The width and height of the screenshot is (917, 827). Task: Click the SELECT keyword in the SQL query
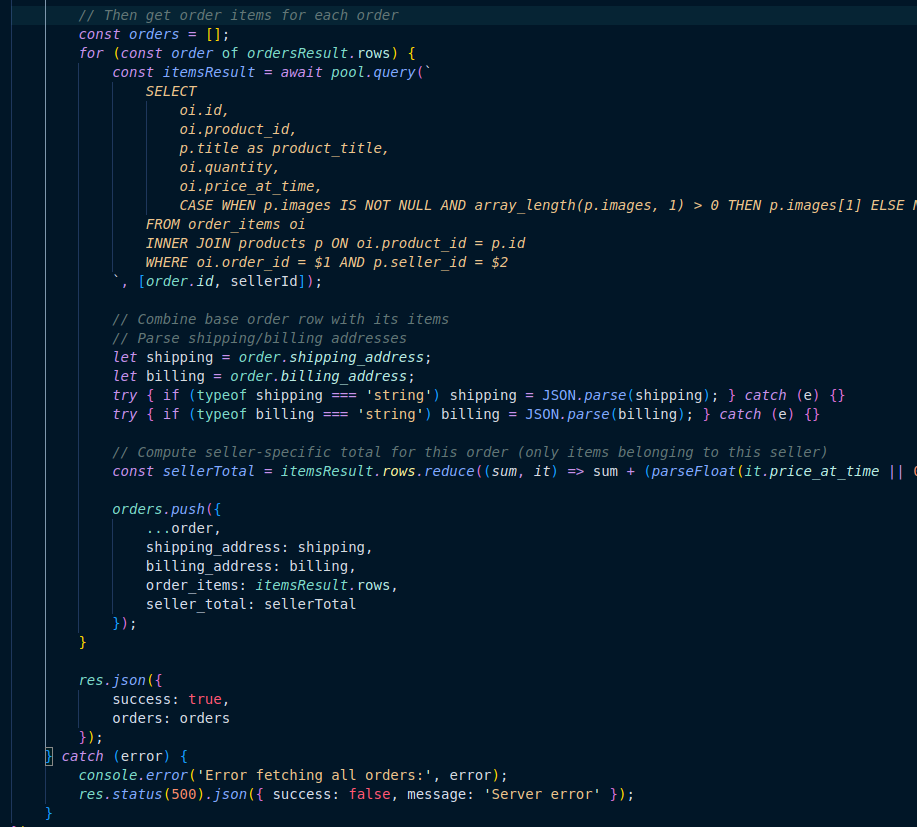171,91
